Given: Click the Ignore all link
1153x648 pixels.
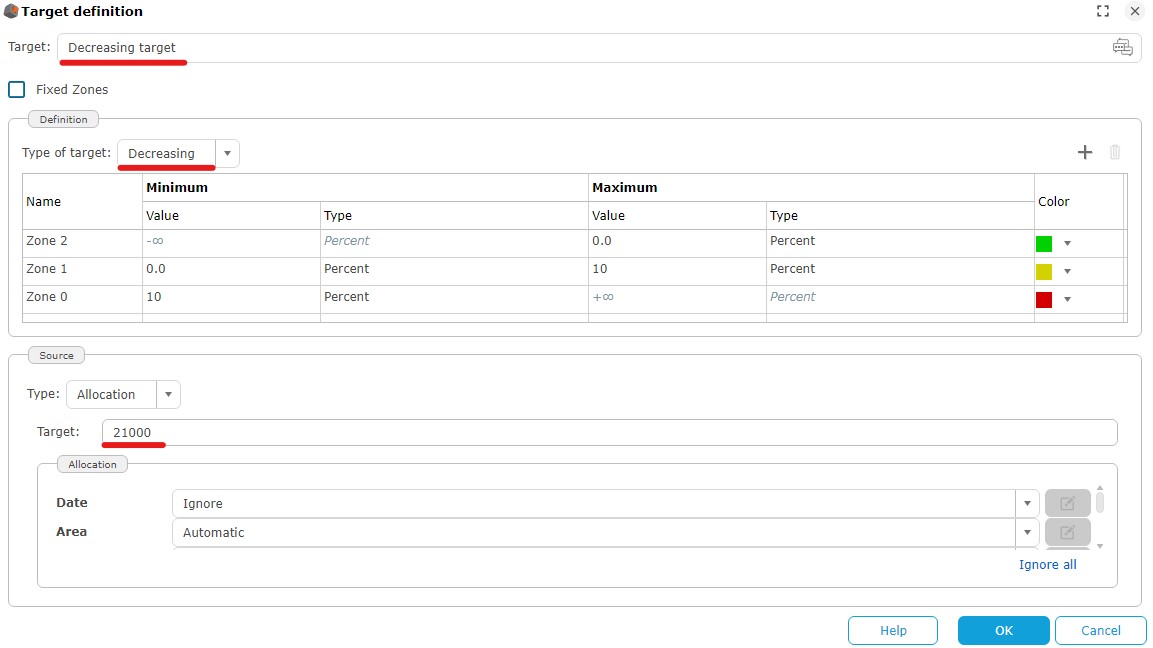Looking at the screenshot, I should pos(1047,564).
